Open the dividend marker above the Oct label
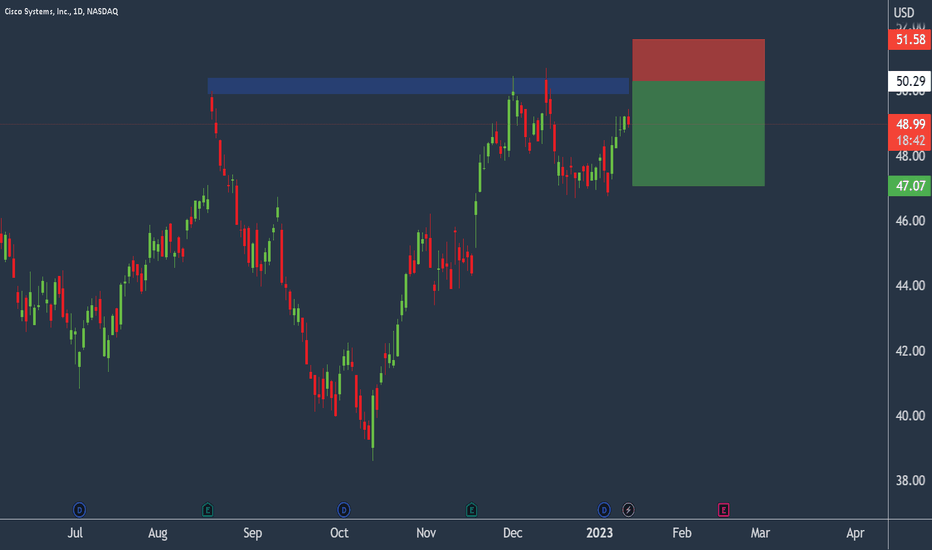The height and width of the screenshot is (550, 932). pyautogui.click(x=344, y=510)
